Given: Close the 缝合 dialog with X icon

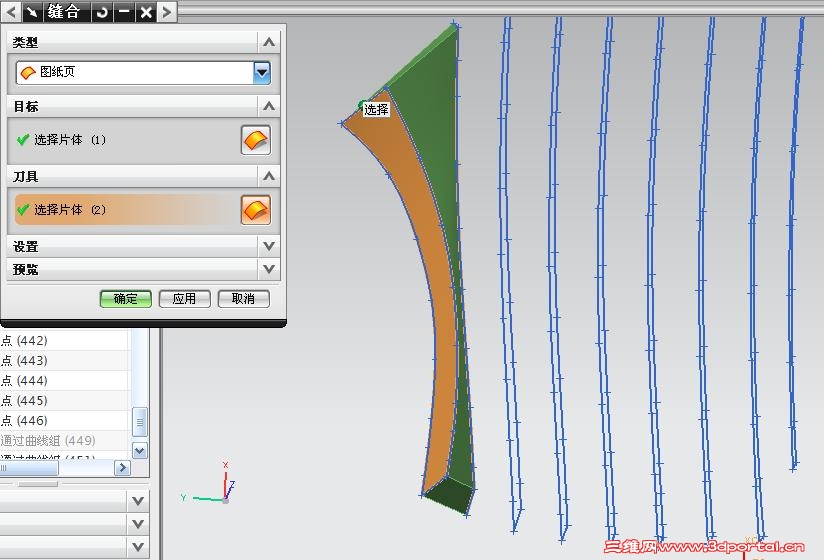Looking at the screenshot, I should (x=146, y=12).
